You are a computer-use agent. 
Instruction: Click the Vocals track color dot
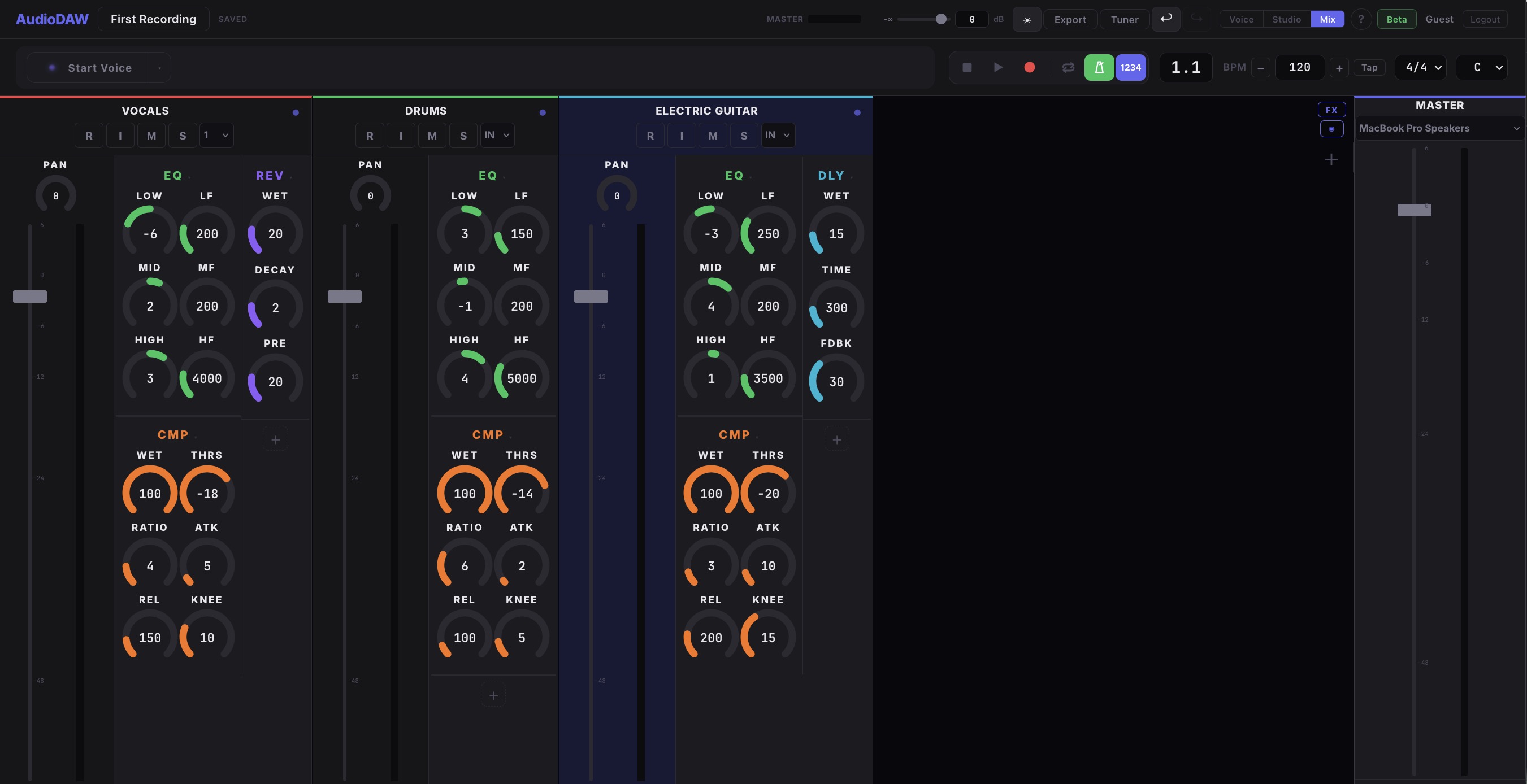[x=296, y=112]
